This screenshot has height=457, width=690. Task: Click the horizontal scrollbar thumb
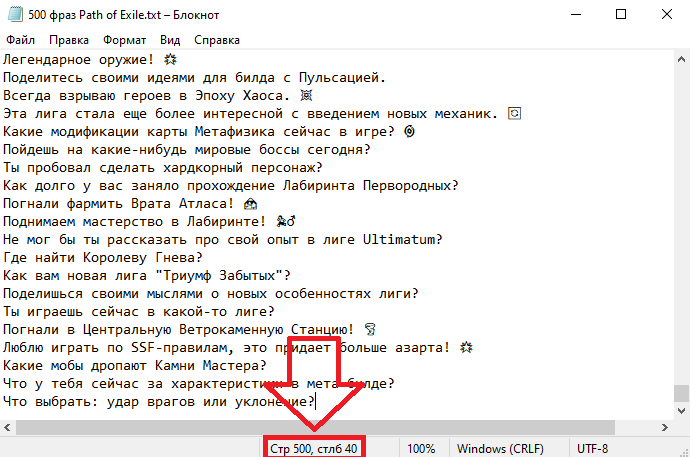pos(315,428)
